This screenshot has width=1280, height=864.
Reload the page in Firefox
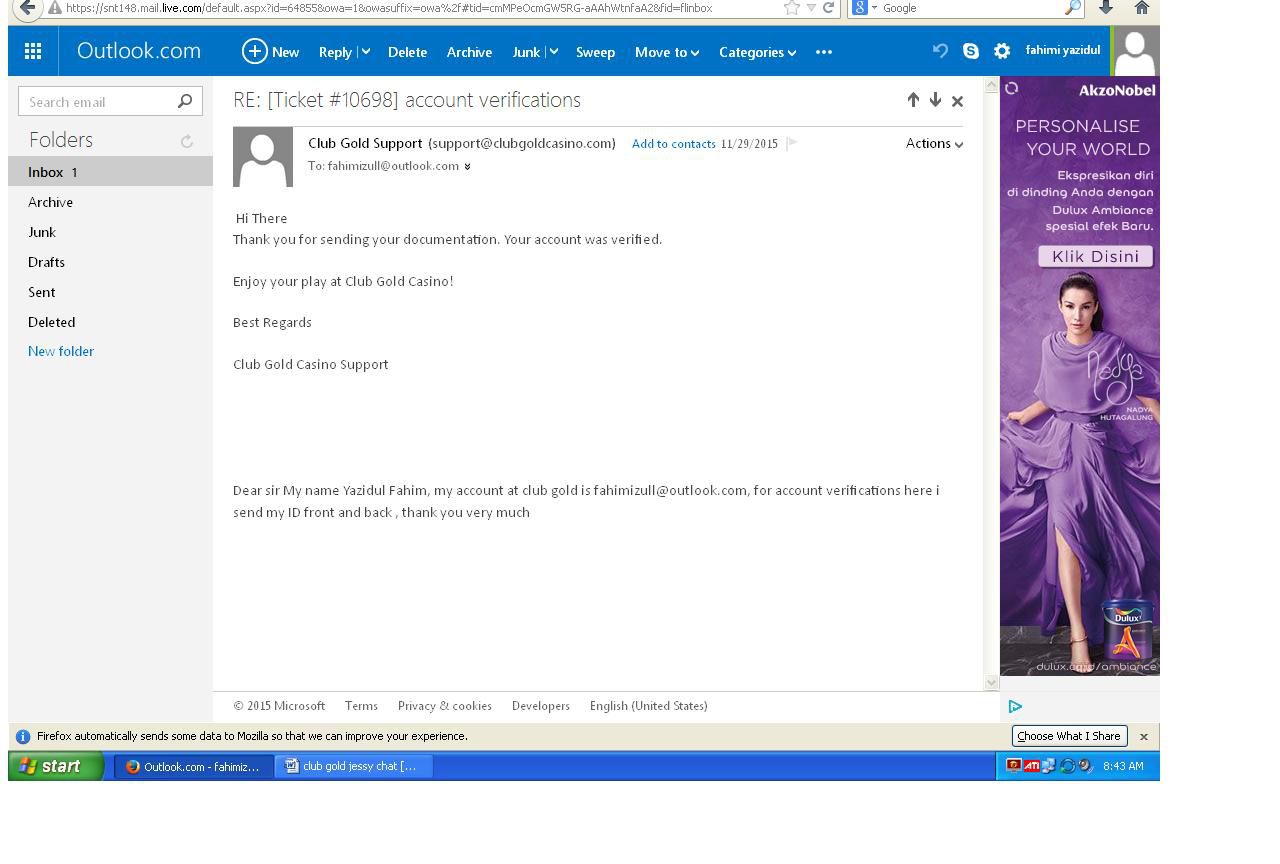[828, 8]
